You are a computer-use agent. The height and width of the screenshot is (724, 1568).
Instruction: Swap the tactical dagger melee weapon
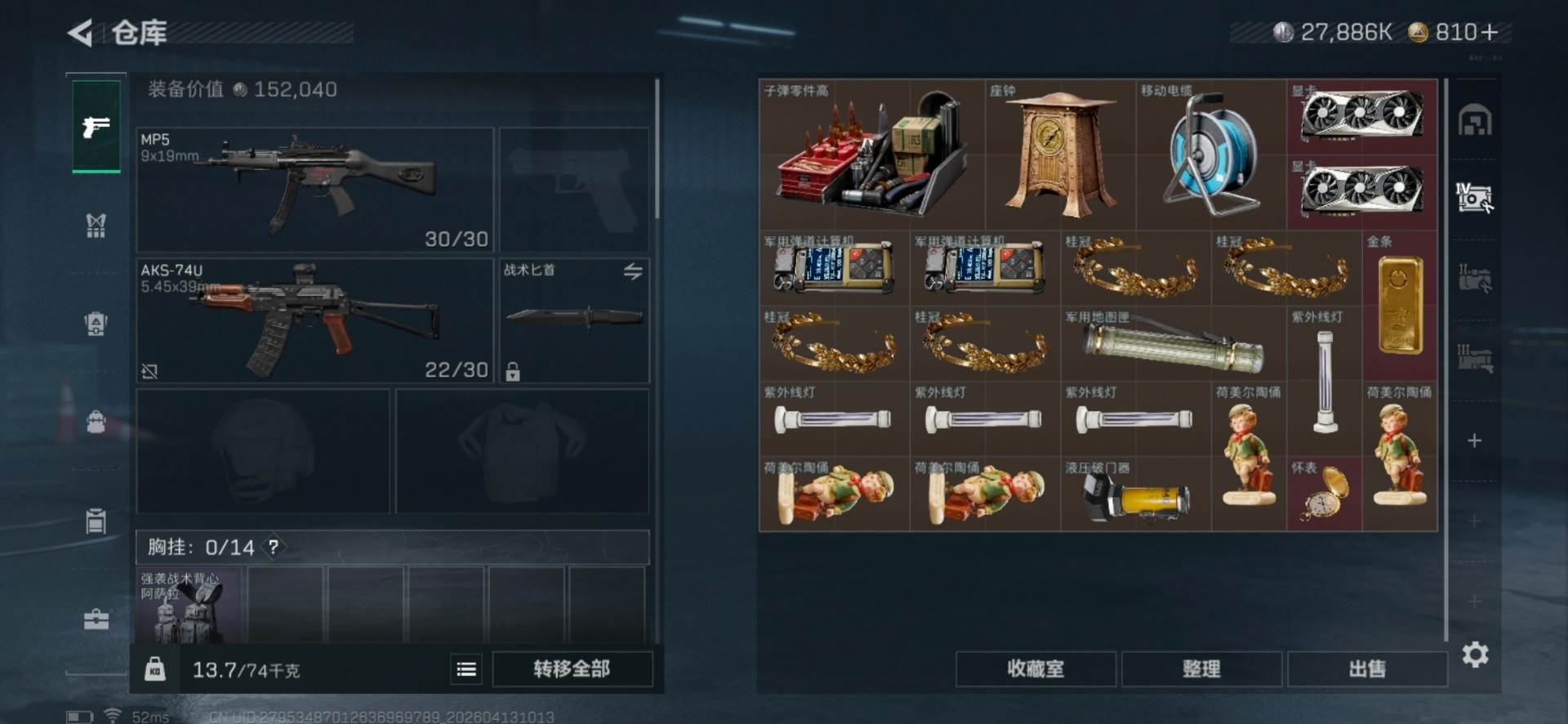(633, 271)
